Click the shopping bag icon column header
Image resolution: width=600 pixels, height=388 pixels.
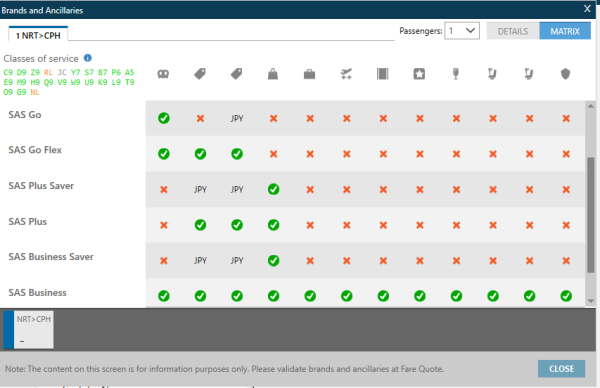click(x=273, y=74)
